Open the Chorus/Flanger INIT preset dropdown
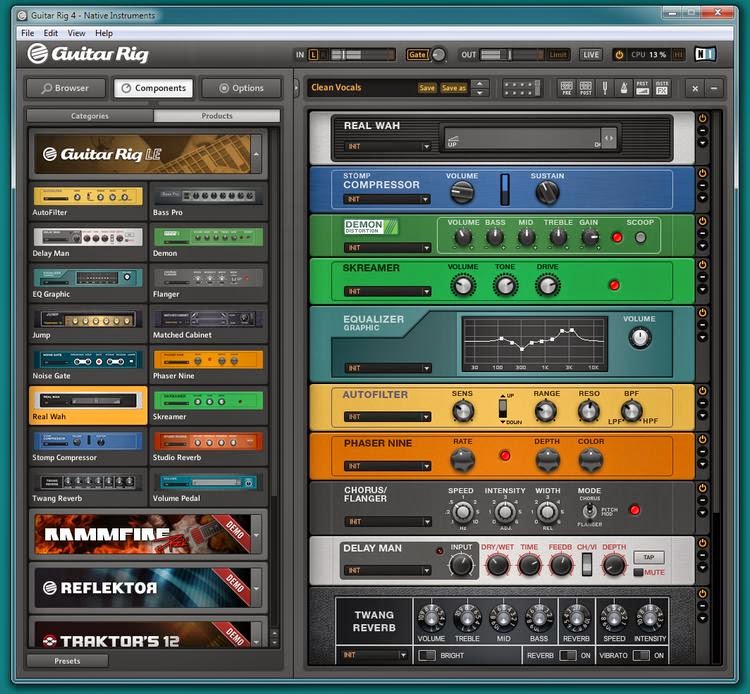 [x=387, y=522]
